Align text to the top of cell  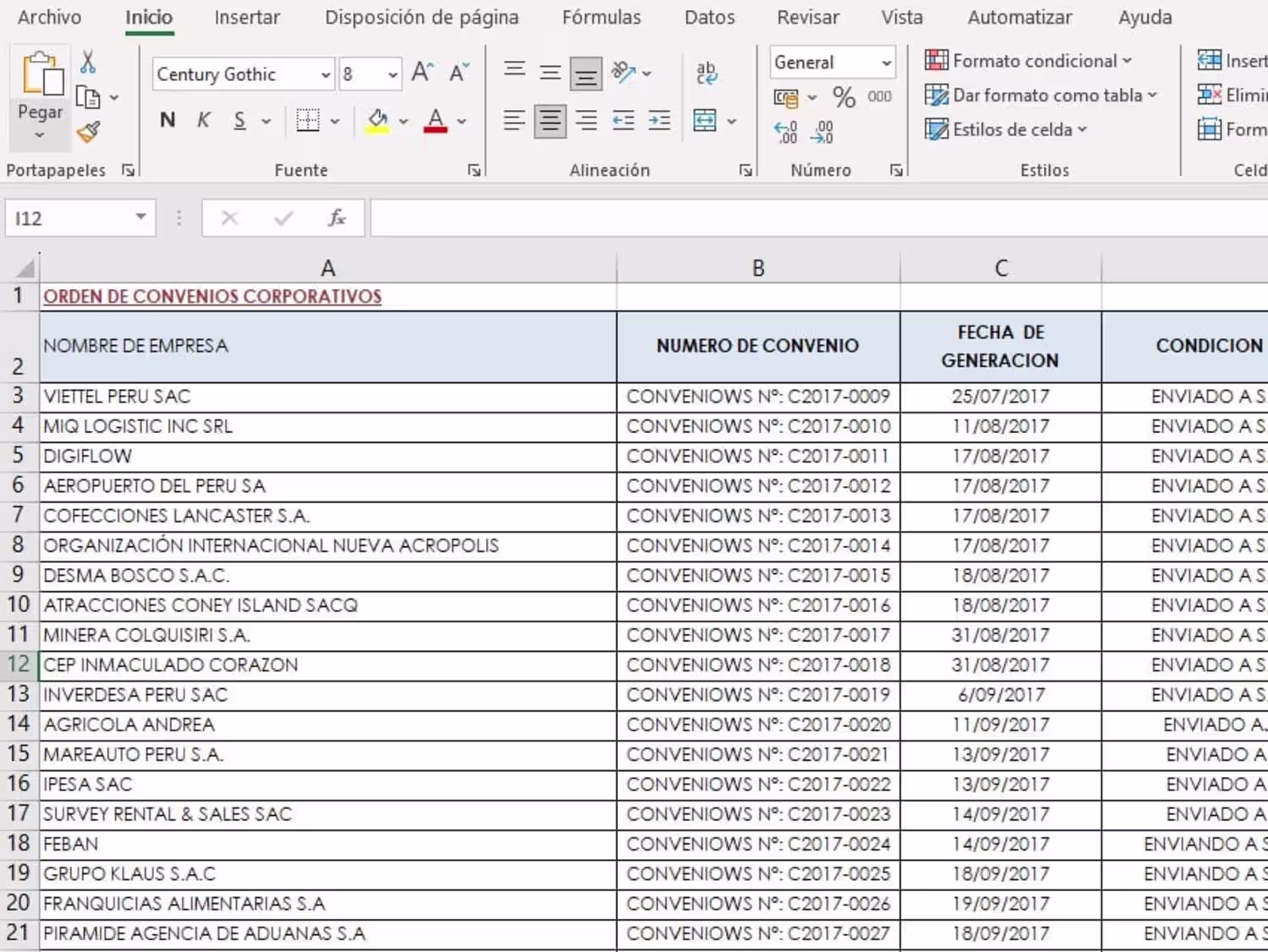click(x=514, y=72)
